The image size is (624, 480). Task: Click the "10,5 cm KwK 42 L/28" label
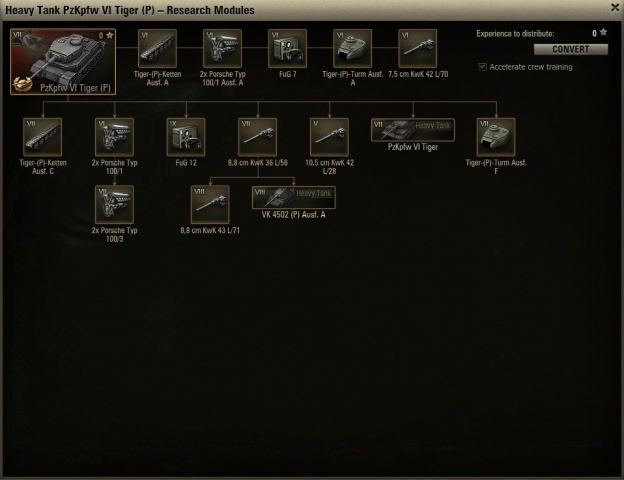pos(330,167)
